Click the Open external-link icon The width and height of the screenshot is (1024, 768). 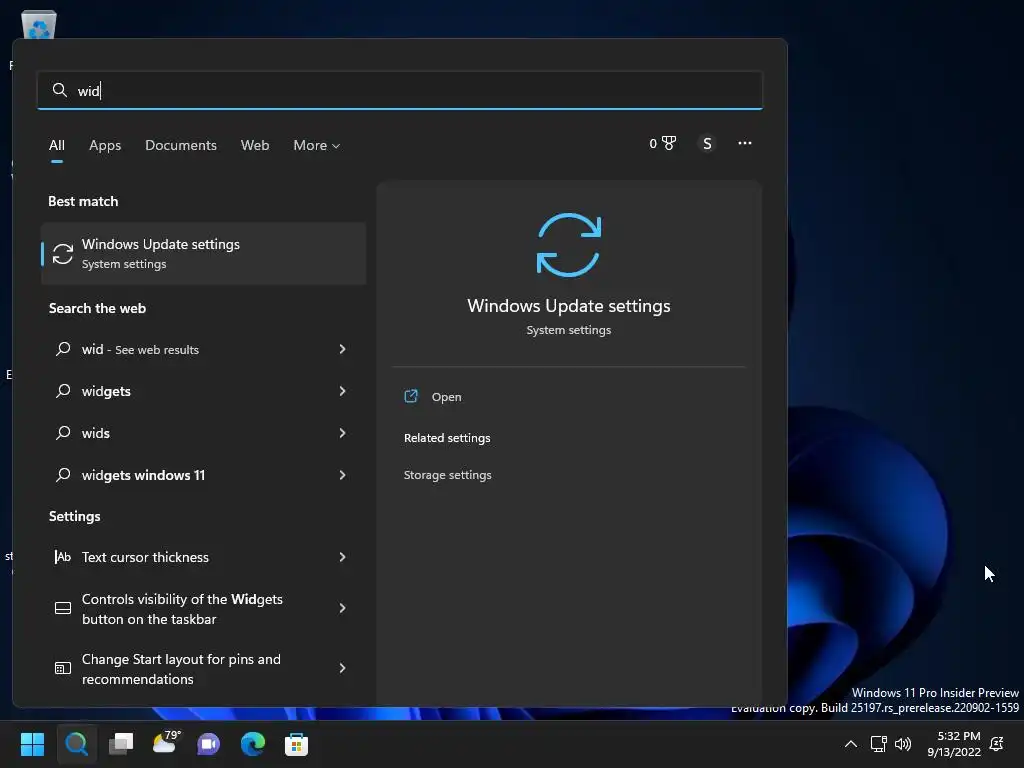411,396
